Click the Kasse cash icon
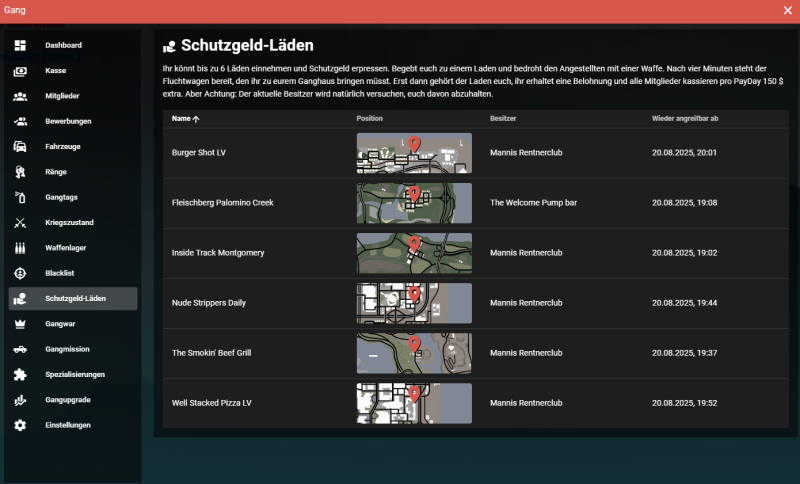800x484 pixels. click(20, 71)
